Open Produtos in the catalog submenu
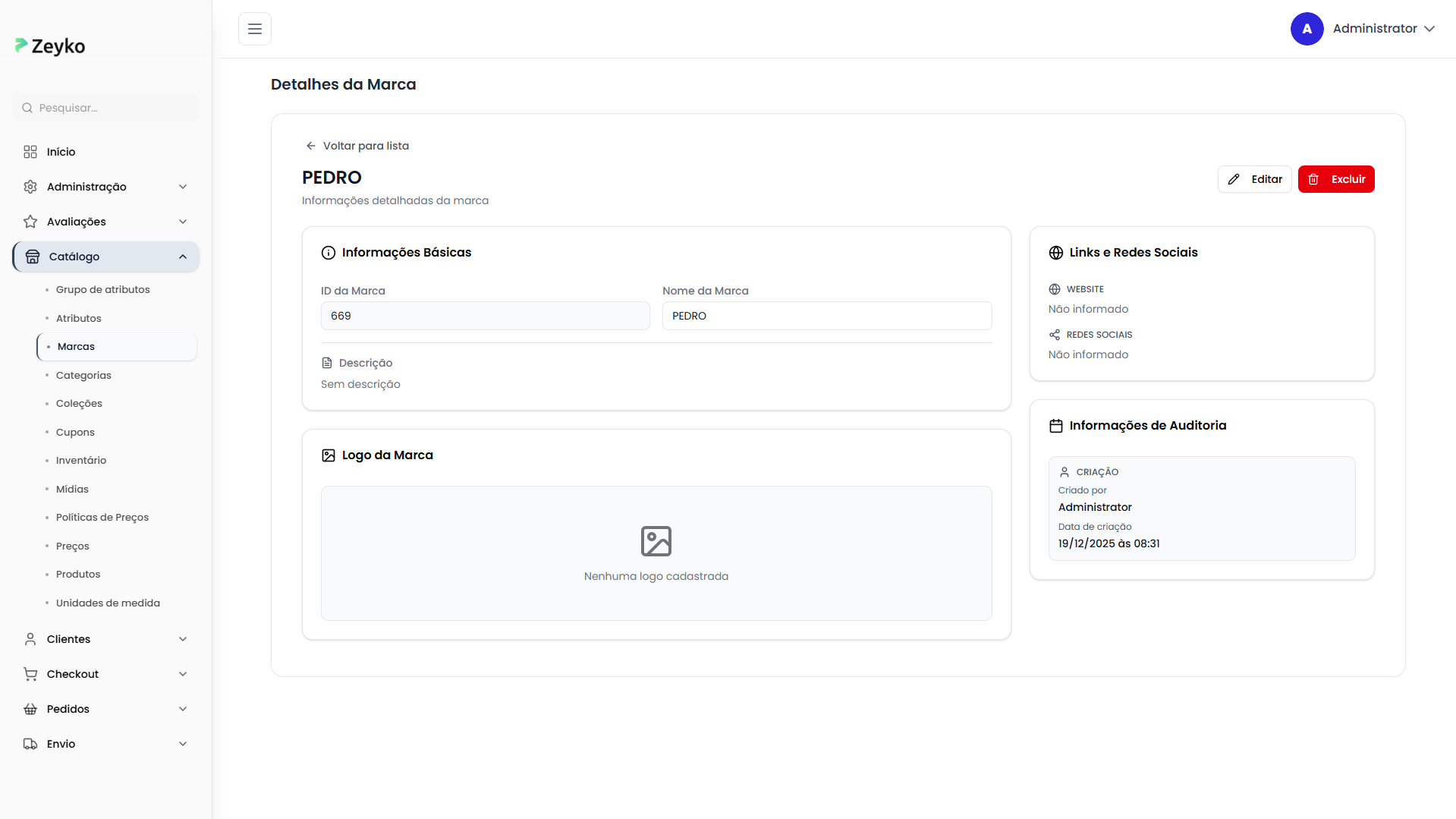Image resolution: width=1456 pixels, height=819 pixels. pyautogui.click(x=78, y=575)
